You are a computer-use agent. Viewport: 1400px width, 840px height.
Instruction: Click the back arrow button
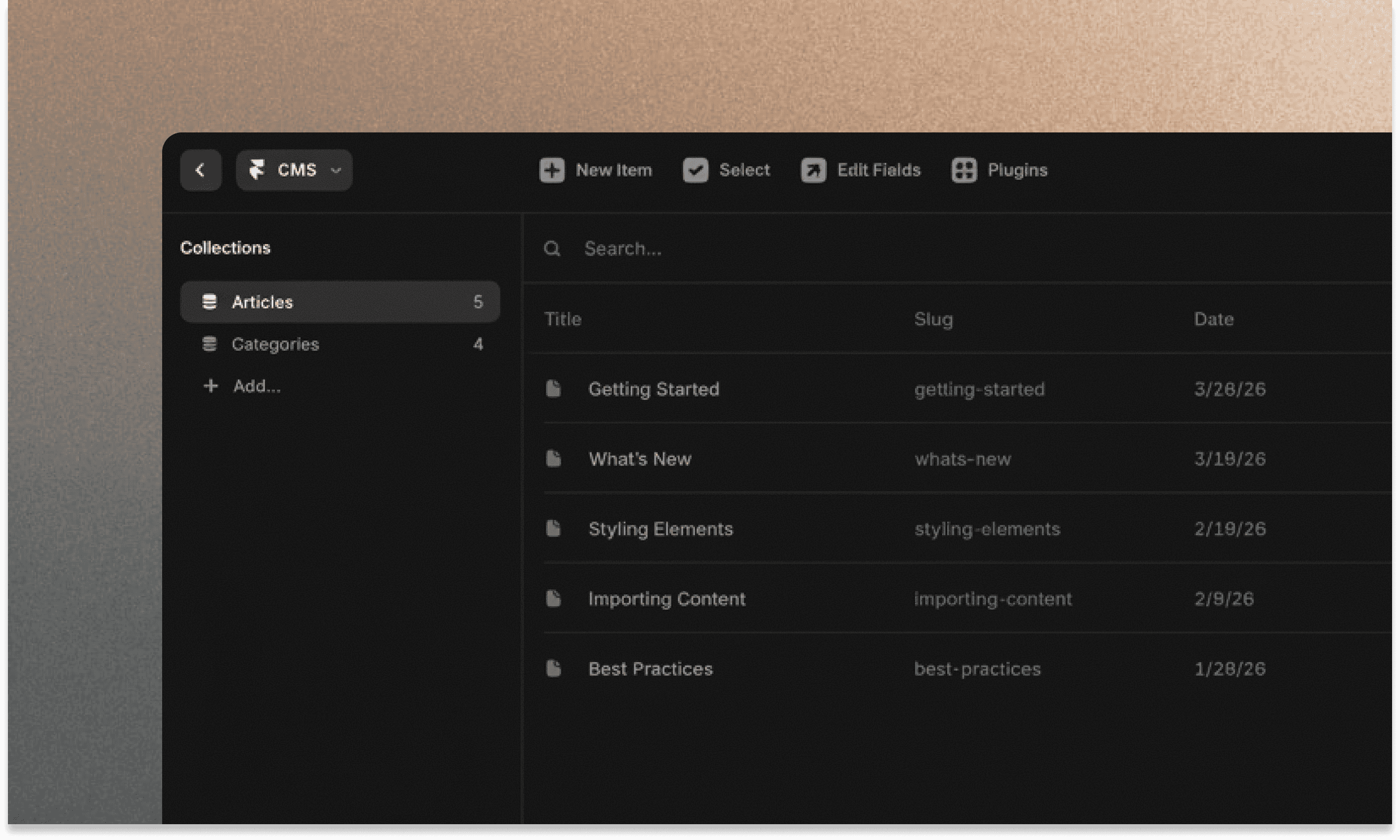pyautogui.click(x=200, y=170)
